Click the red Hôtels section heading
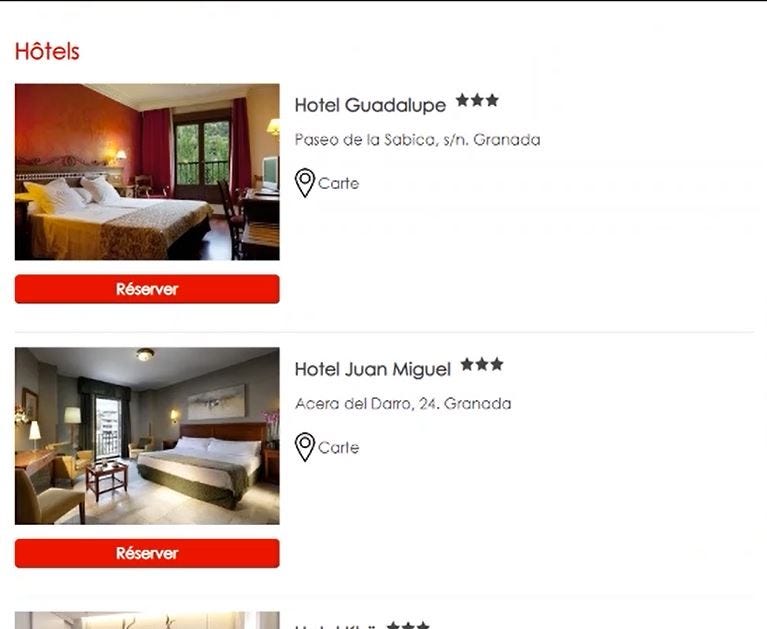 [x=47, y=51]
